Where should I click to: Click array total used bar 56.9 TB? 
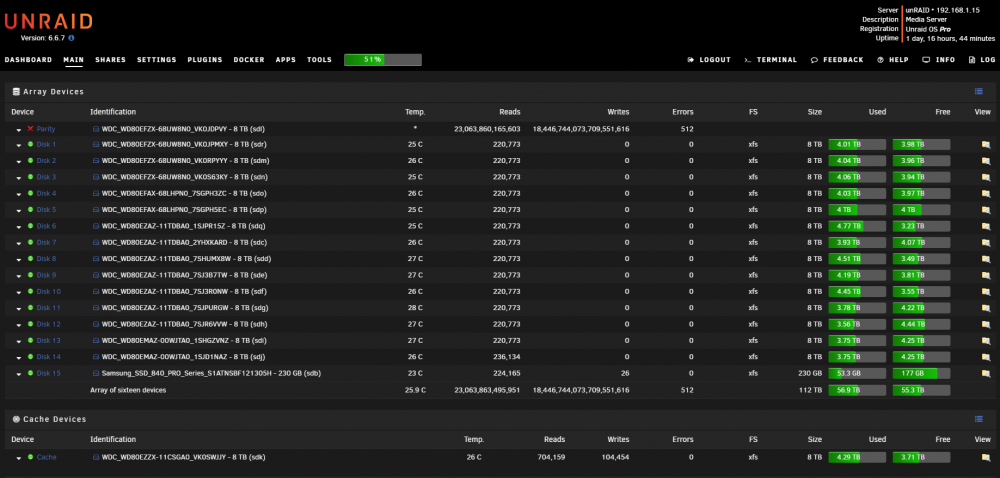(857, 390)
